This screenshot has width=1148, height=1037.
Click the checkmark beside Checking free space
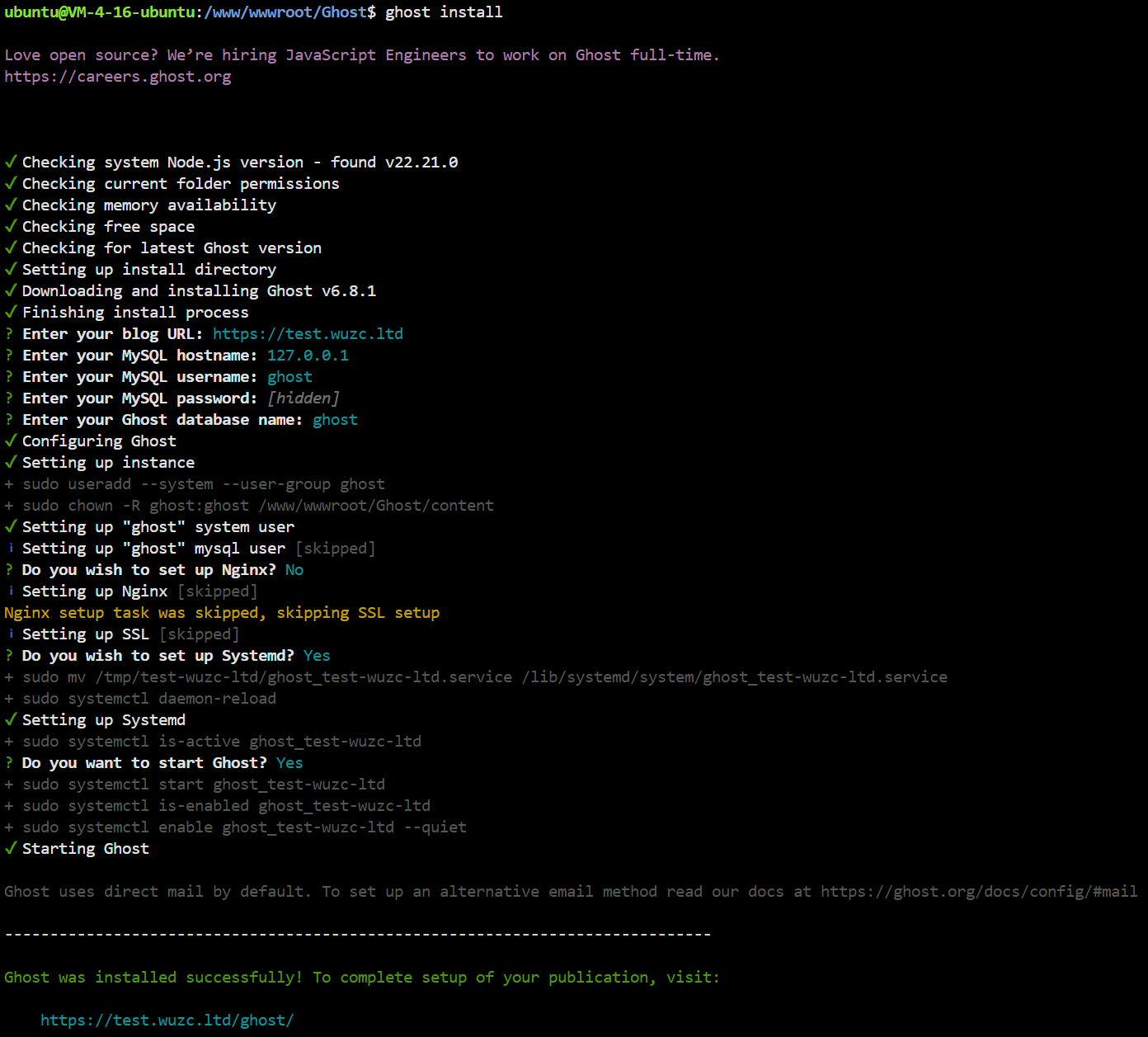(10, 226)
